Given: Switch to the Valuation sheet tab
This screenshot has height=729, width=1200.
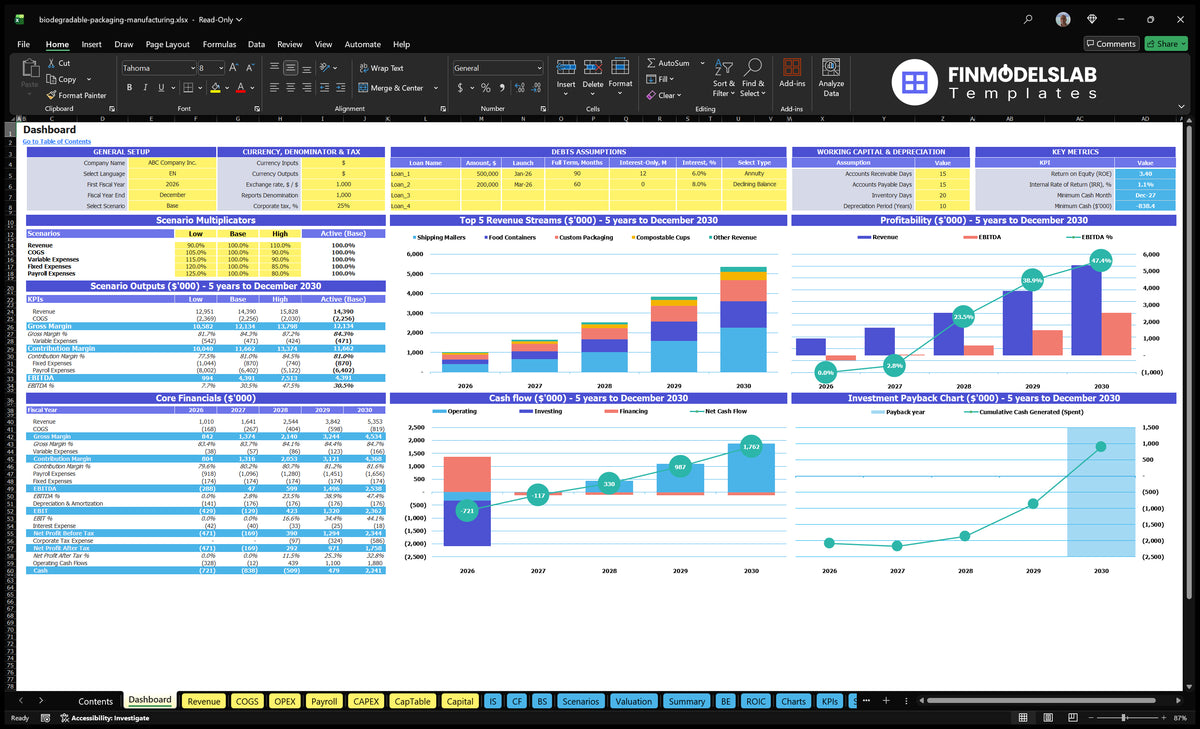Looking at the screenshot, I should (634, 701).
